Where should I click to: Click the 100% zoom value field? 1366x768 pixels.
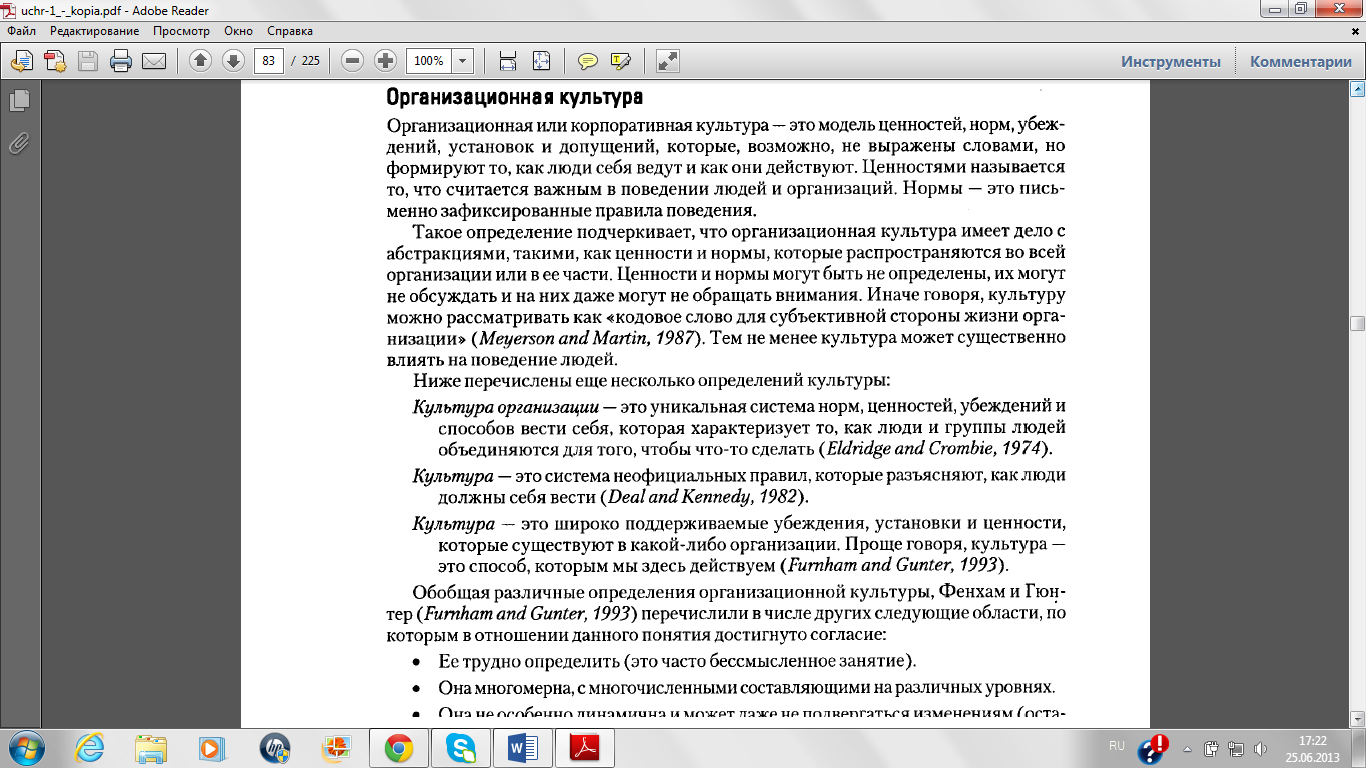pos(429,61)
